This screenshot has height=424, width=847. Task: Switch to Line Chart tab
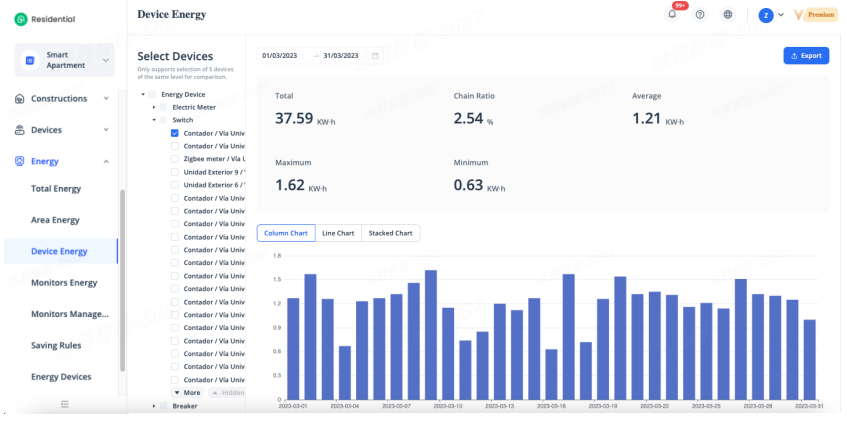[x=338, y=233]
